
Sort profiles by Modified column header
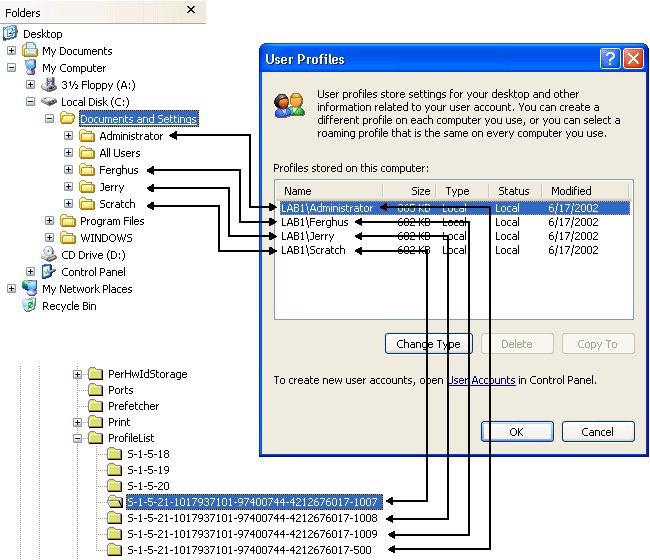click(x=586, y=191)
